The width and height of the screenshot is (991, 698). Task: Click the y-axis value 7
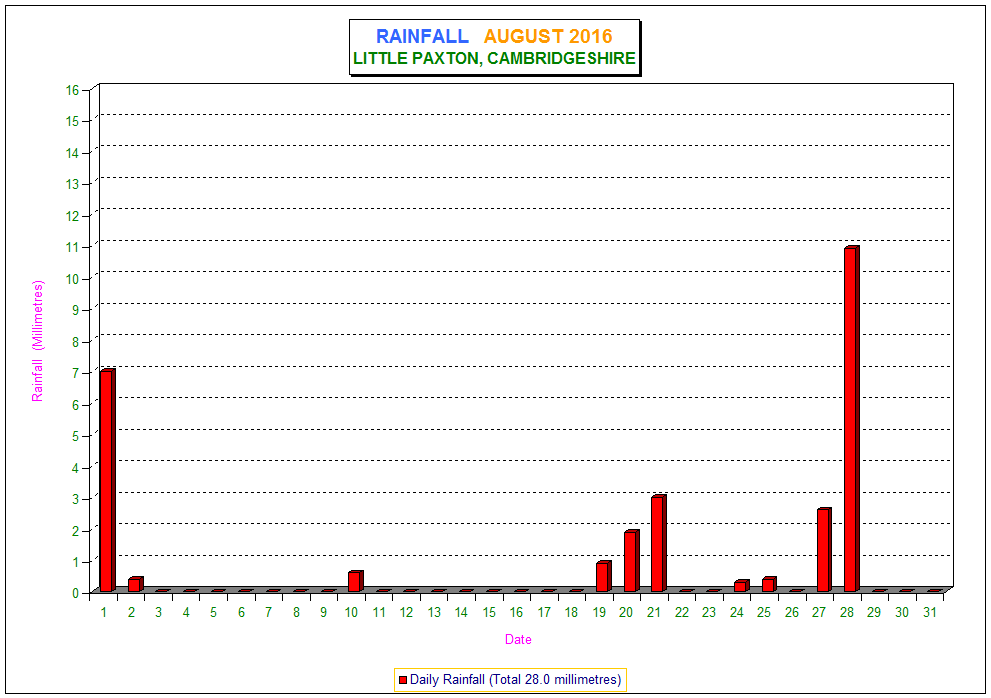tap(75, 373)
